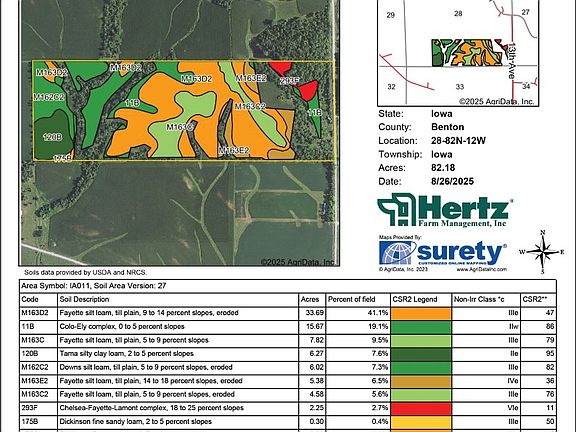The width and height of the screenshot is (576, 432).
Task: Click section number 33 on location map
Action: [460, 87]
